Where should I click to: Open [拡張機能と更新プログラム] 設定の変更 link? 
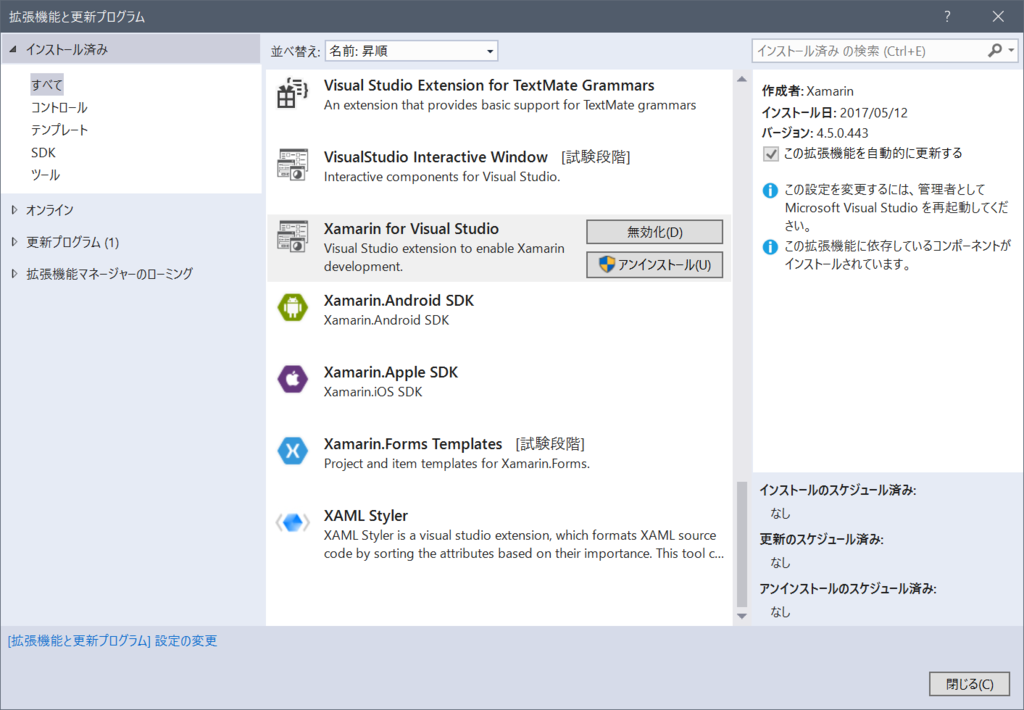tap(112, 641)
